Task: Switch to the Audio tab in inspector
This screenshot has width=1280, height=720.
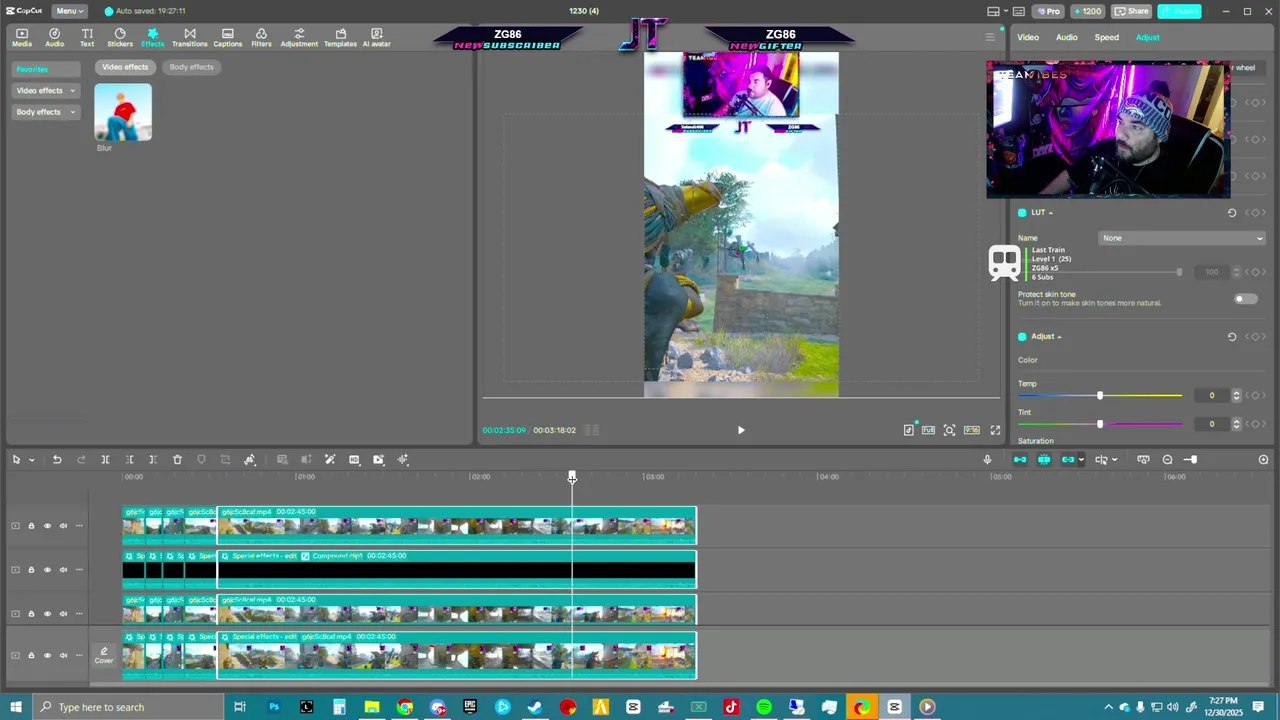Action: (x=1067, y=38)
